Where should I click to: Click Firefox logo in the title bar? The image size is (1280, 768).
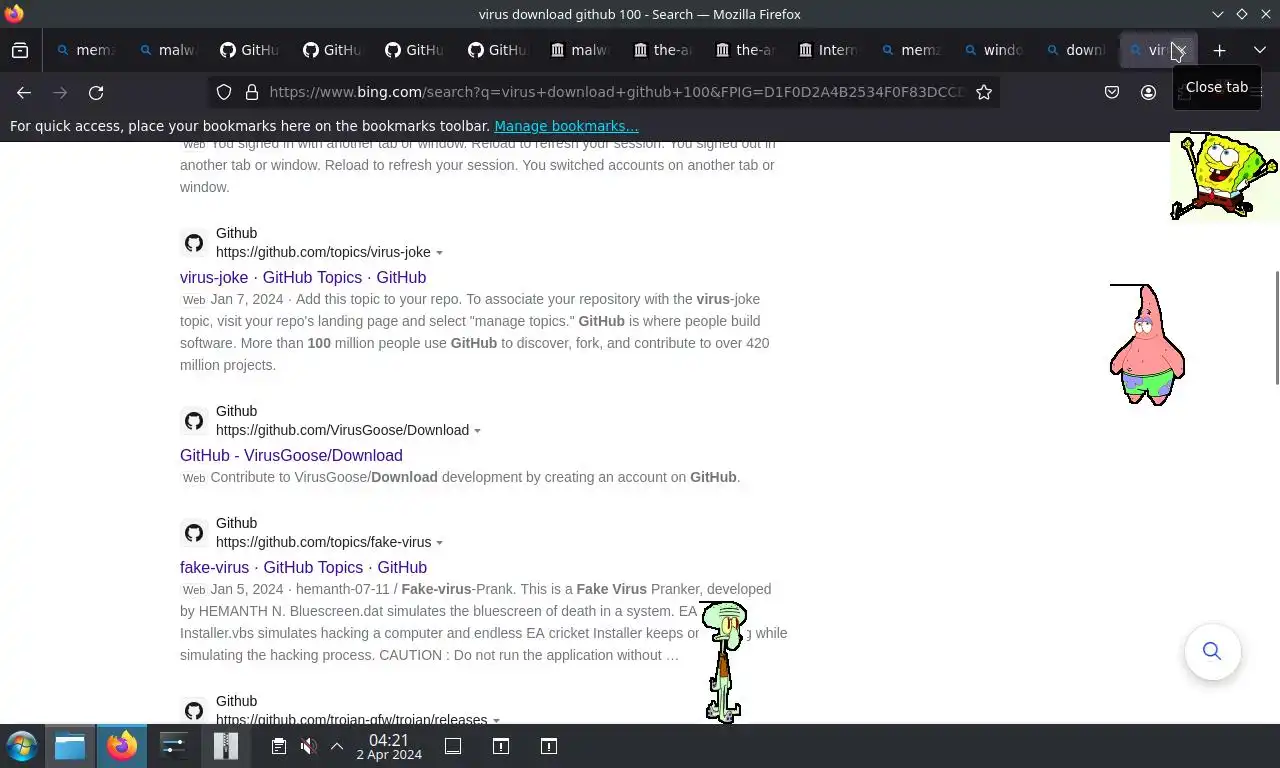point(14,14)
